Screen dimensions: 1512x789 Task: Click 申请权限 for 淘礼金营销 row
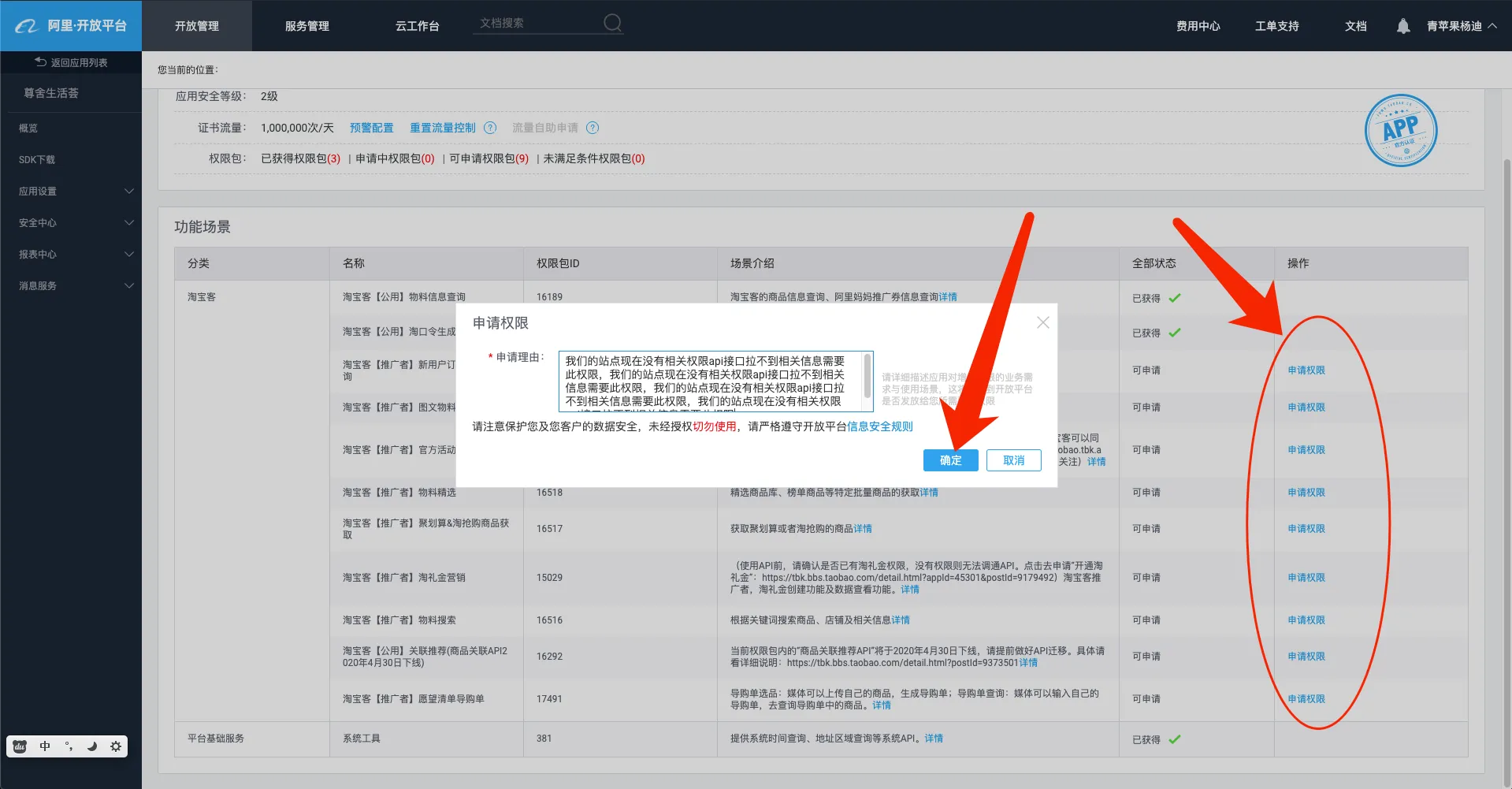pos(1306,578)
